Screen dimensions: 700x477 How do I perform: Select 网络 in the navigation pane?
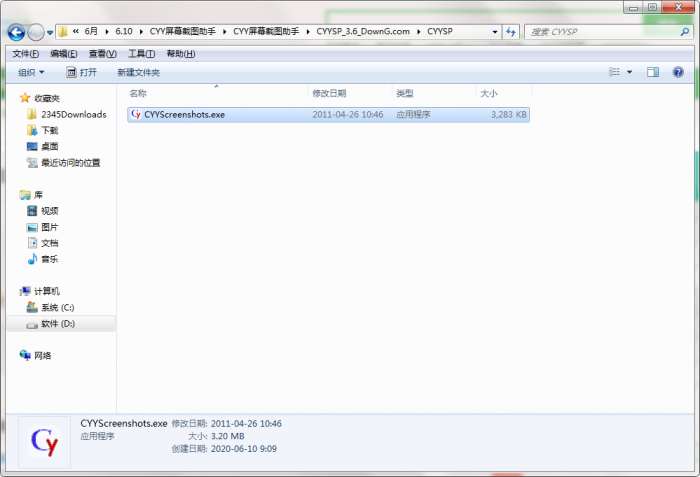pos(36,356)
